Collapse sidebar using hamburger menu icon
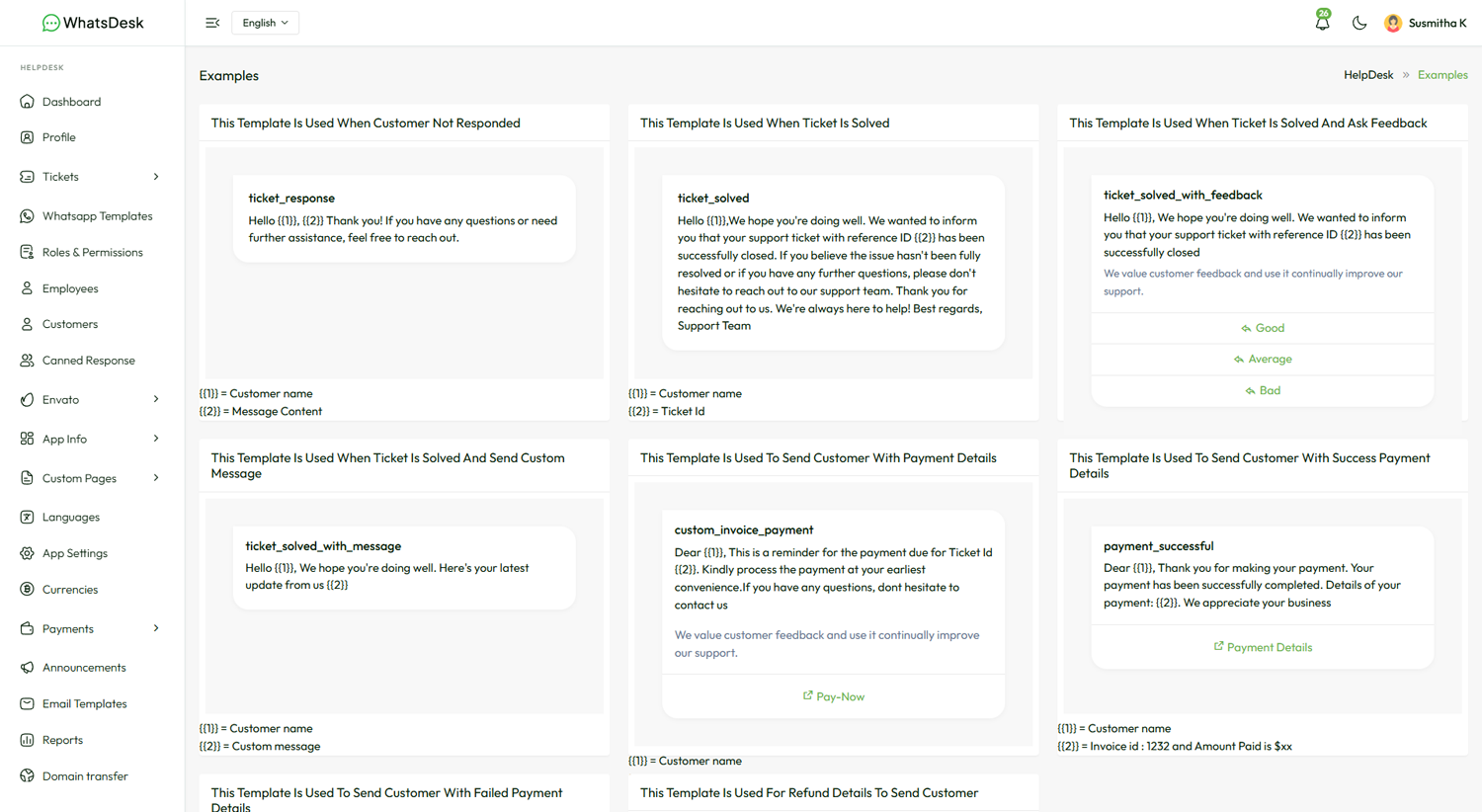Viewport: 1482px width, 812px height. tap(212, 23)
